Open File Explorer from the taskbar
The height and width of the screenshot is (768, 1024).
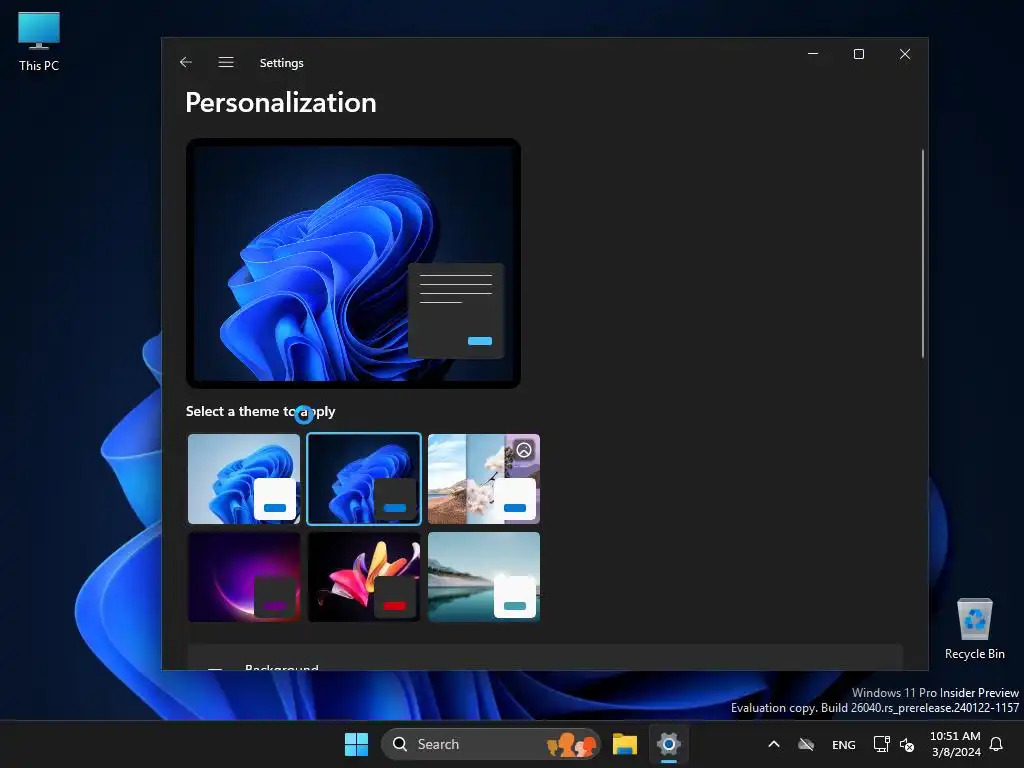coord(624,744)
